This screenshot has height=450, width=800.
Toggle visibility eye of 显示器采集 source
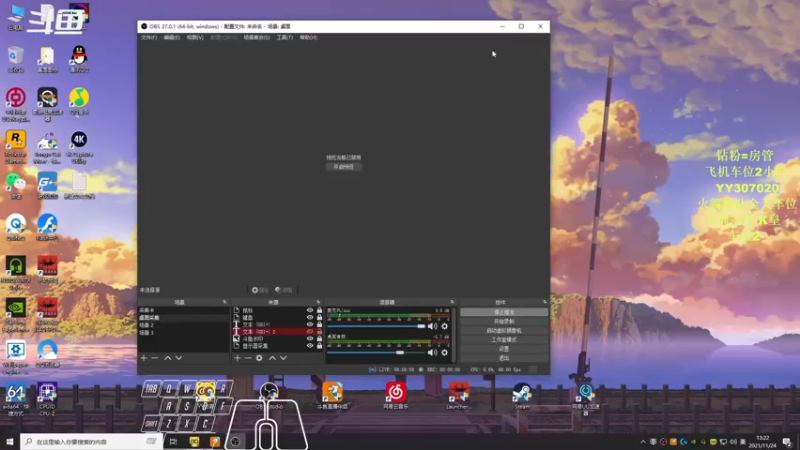[310, 346]
